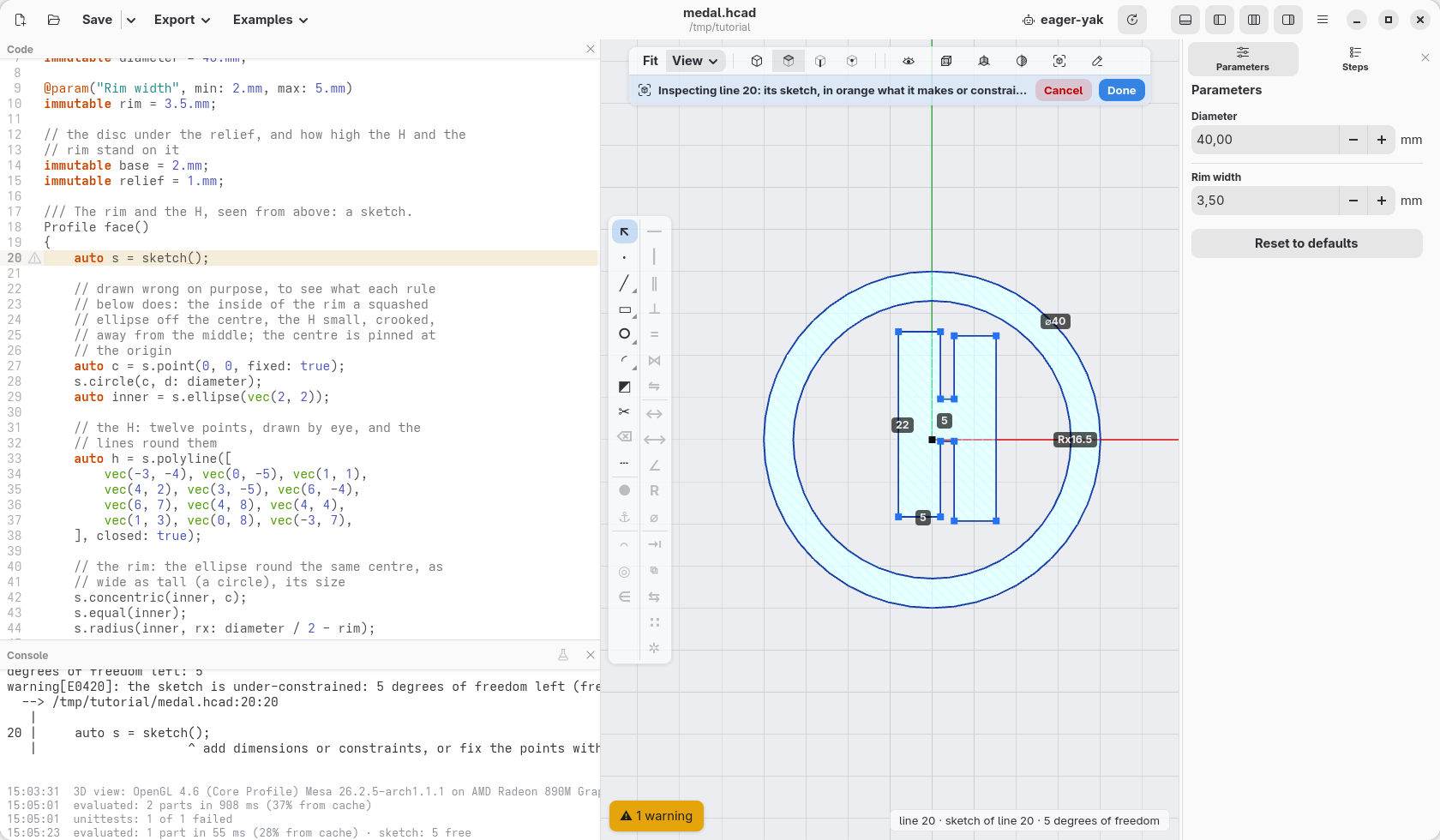Open the Export dropdown menu

tap(183, 20)
